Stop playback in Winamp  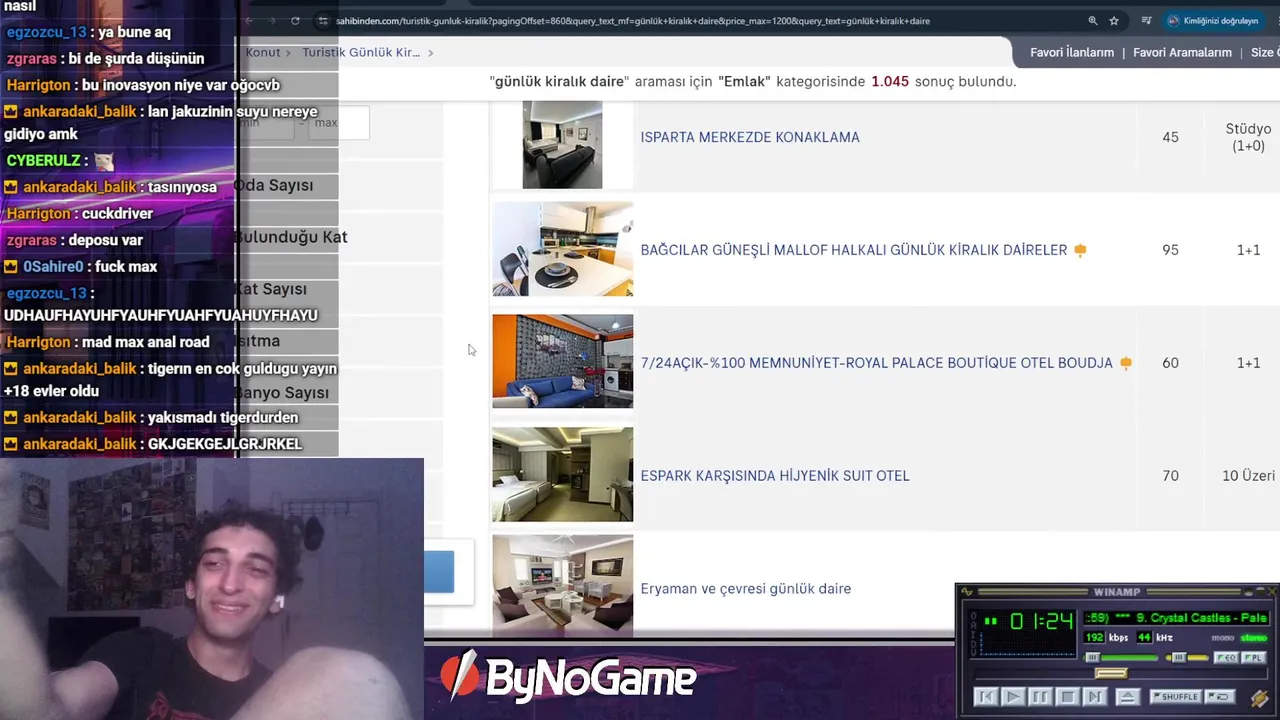point(1068,697)
